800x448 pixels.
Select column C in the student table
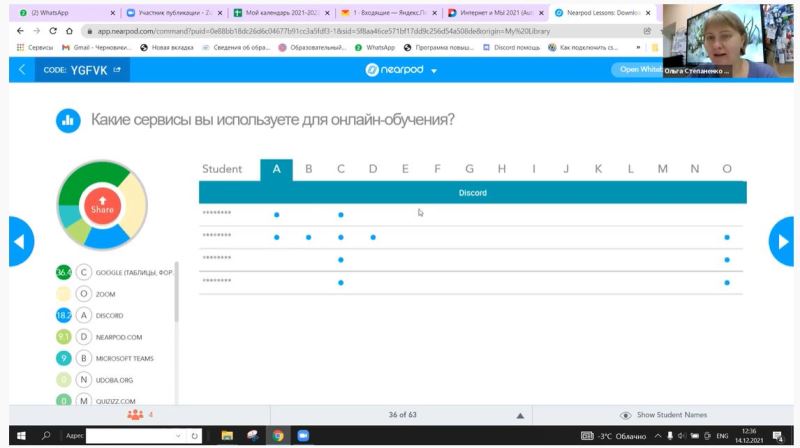click(x=340, y=169)
